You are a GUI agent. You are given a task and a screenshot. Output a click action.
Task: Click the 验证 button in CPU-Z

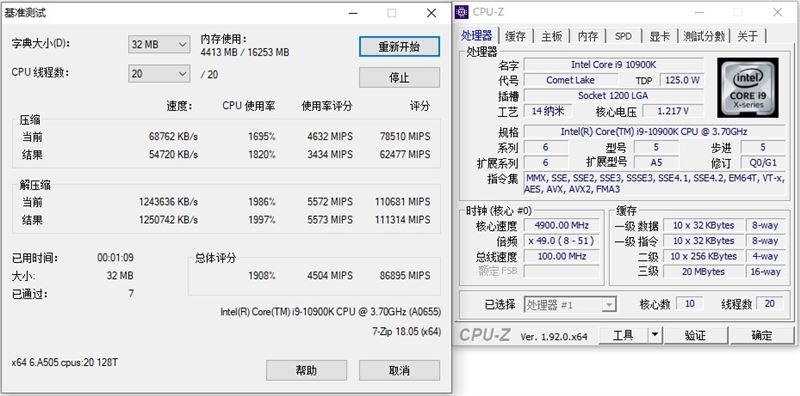[695, 335]
